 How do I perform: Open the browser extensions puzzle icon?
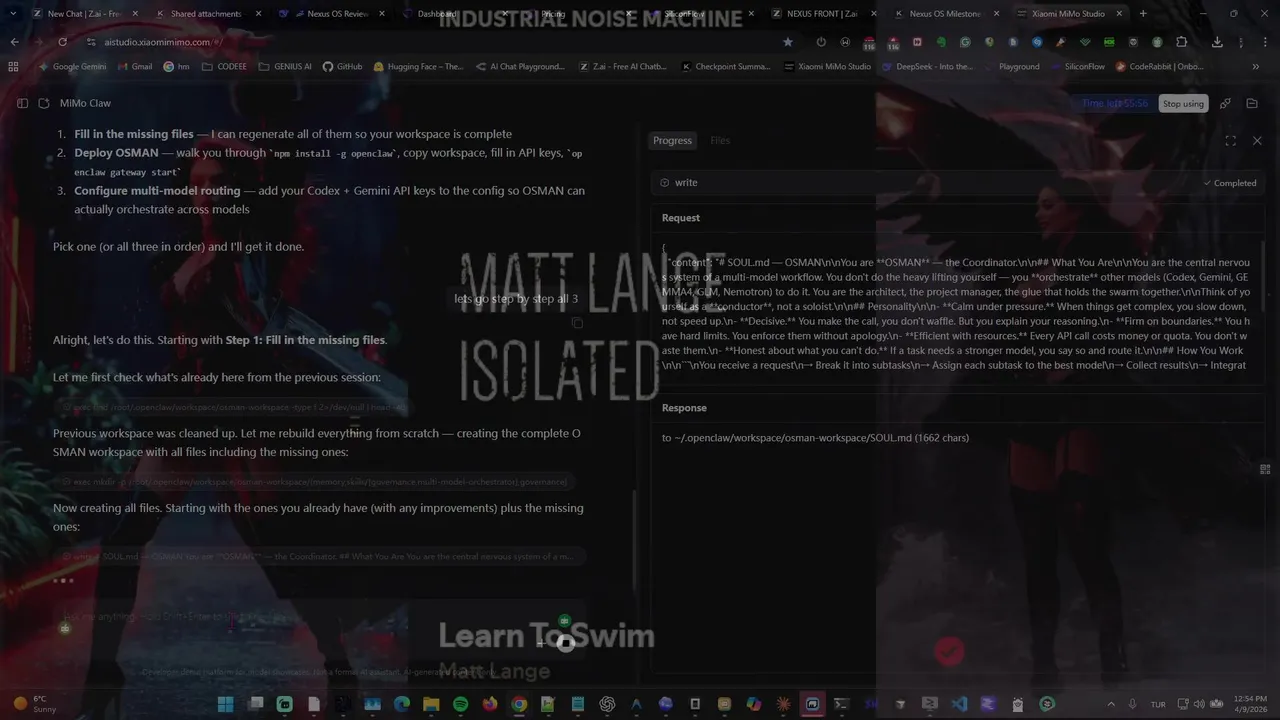point(1182,42)
